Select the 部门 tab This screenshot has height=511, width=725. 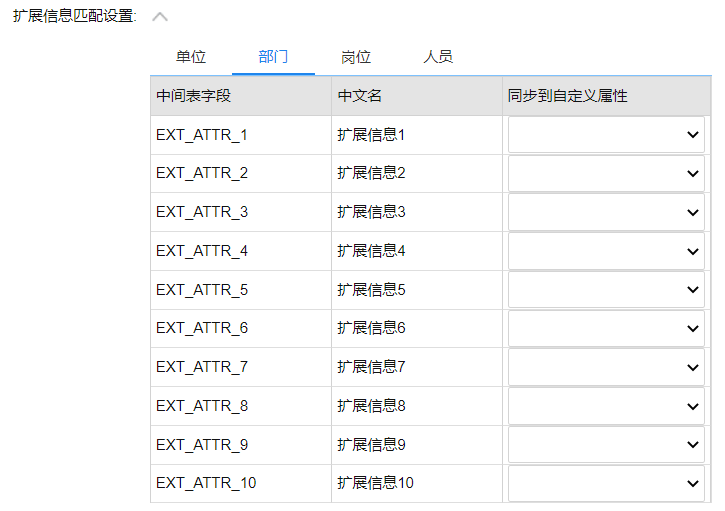coord(273,57)
